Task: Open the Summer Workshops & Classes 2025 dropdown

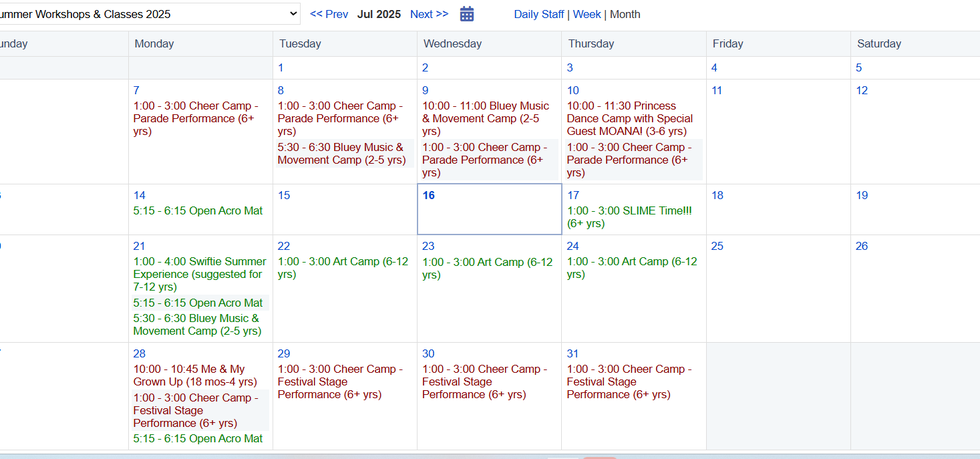Action: tap(149, 14)
